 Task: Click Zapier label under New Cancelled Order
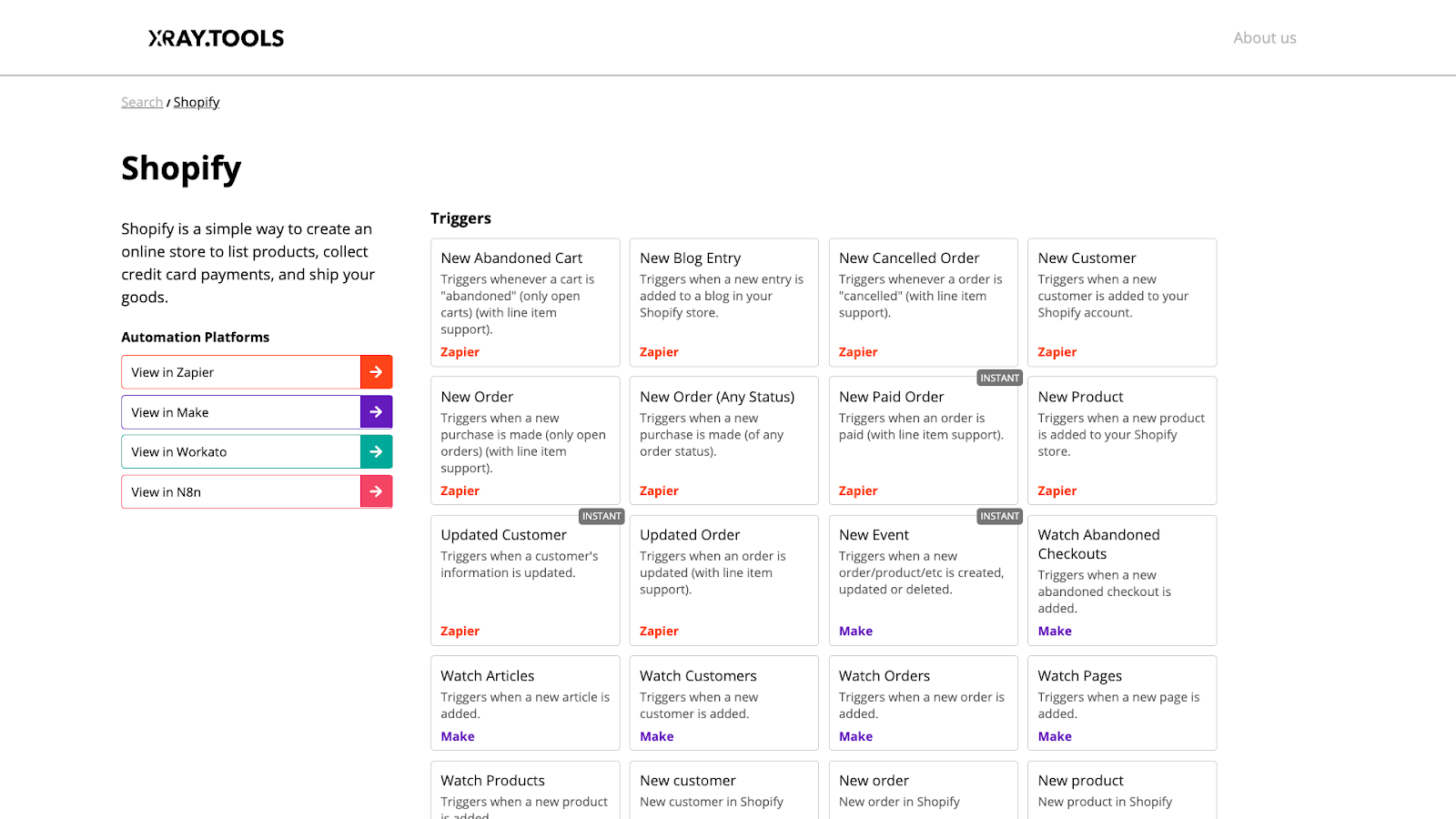(x=858, y=352)
